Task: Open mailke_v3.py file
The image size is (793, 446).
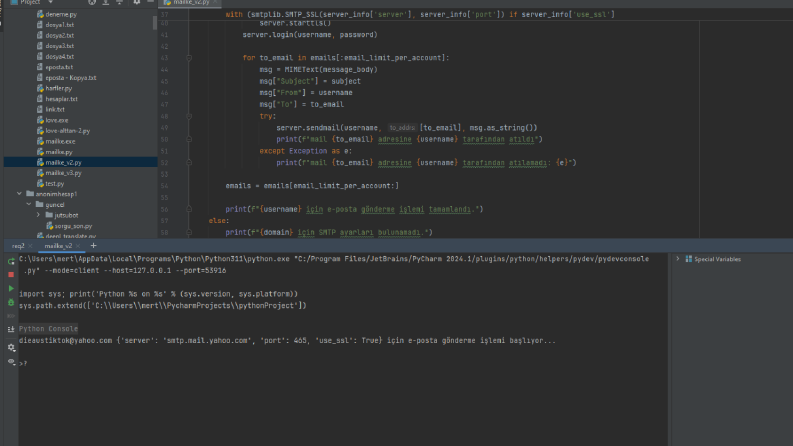Action: click(x=63, y=173)
